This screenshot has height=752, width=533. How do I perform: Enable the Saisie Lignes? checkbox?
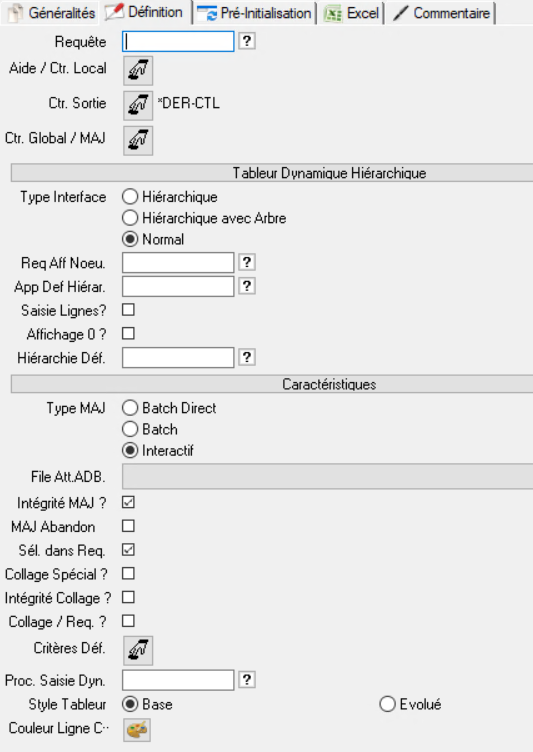pos(128,310)
